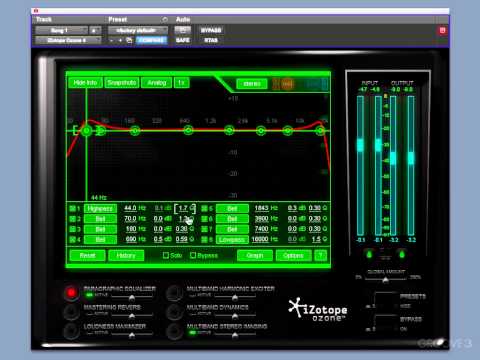The height and width of the screenshot is (360, 480).
Task: Click the COMPARE button
Action: pyautogui.click(x=152, y=40)
